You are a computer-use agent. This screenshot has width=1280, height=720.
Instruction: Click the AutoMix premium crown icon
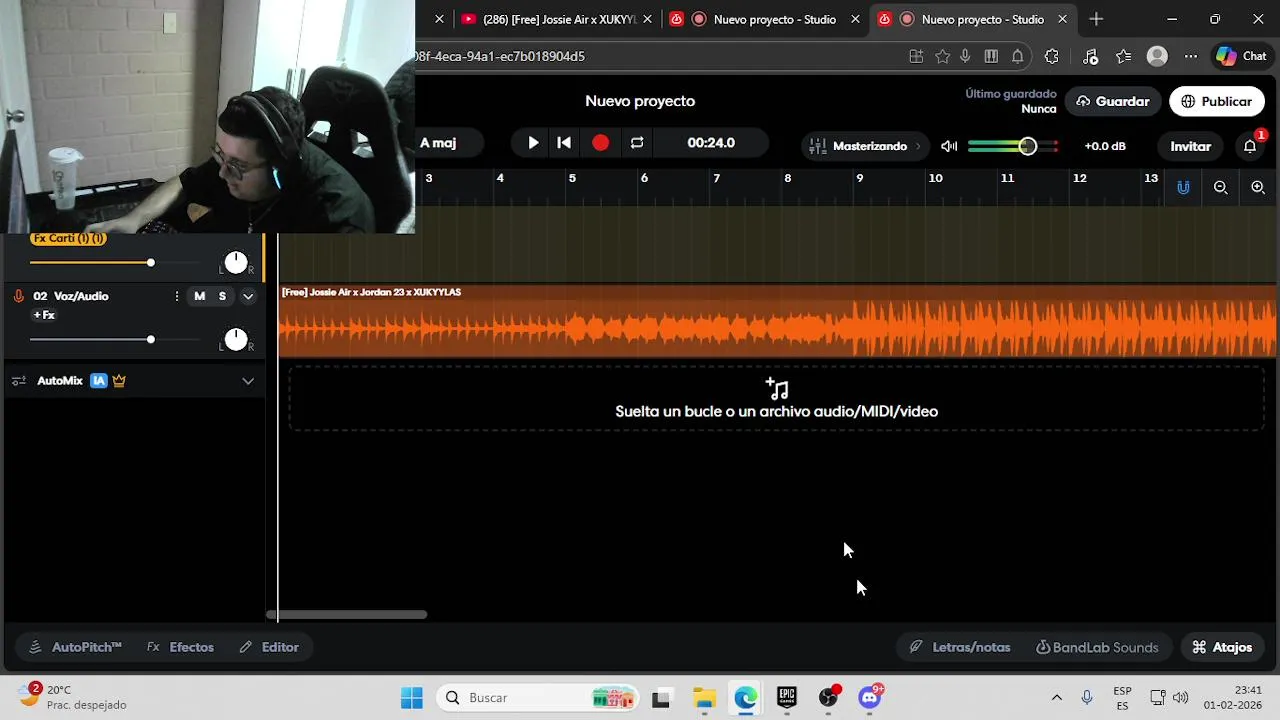119,381
